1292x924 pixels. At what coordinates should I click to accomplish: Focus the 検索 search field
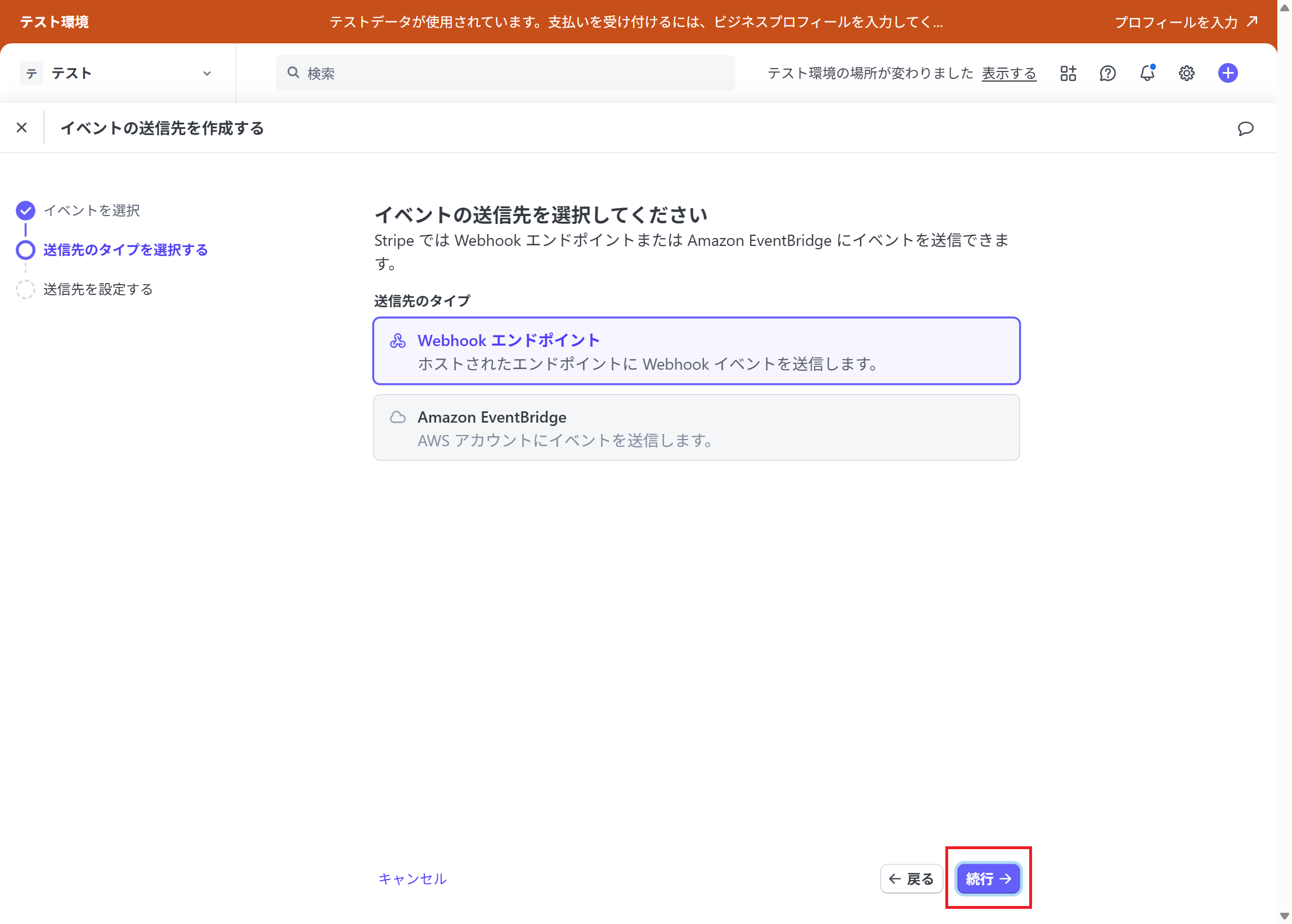pos(505,73)
